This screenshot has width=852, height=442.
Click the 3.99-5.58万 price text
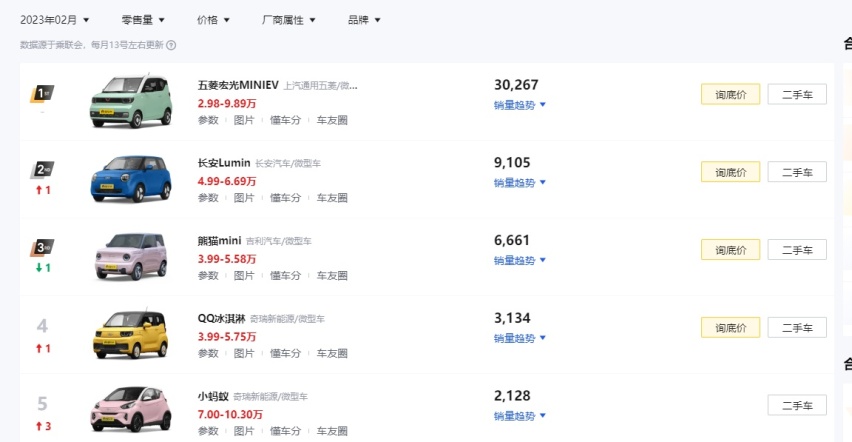click(227, 259)
